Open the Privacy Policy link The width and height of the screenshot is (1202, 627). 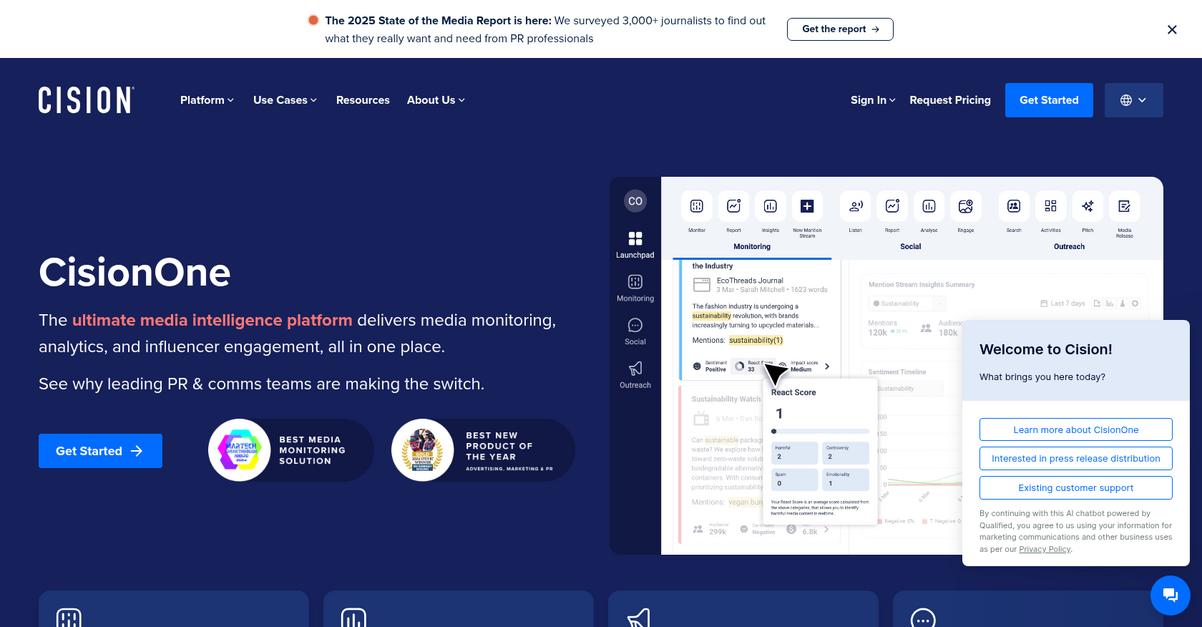[1044, 549]
